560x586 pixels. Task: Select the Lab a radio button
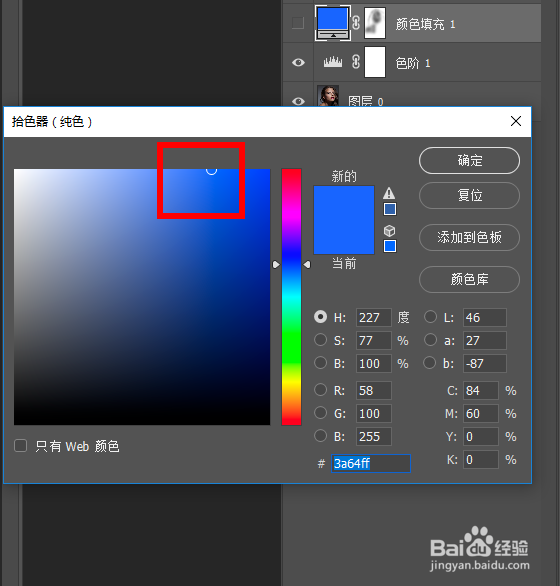[430, 340]
